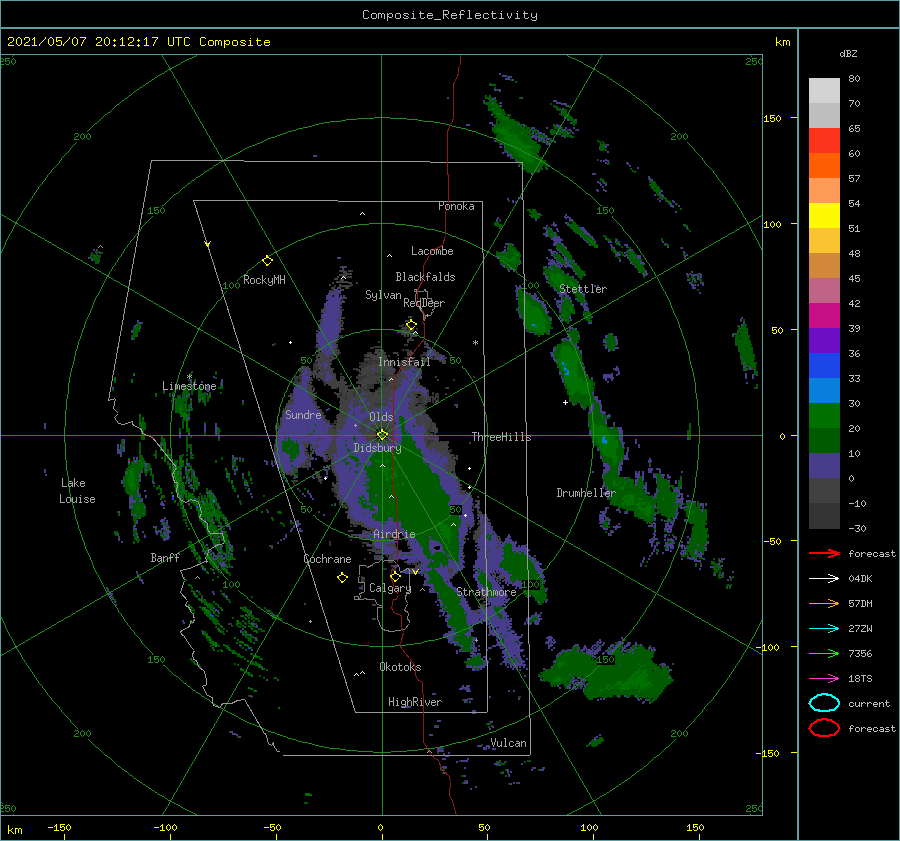
Task: Click the Vulcan town label
Action: [509, 743]
